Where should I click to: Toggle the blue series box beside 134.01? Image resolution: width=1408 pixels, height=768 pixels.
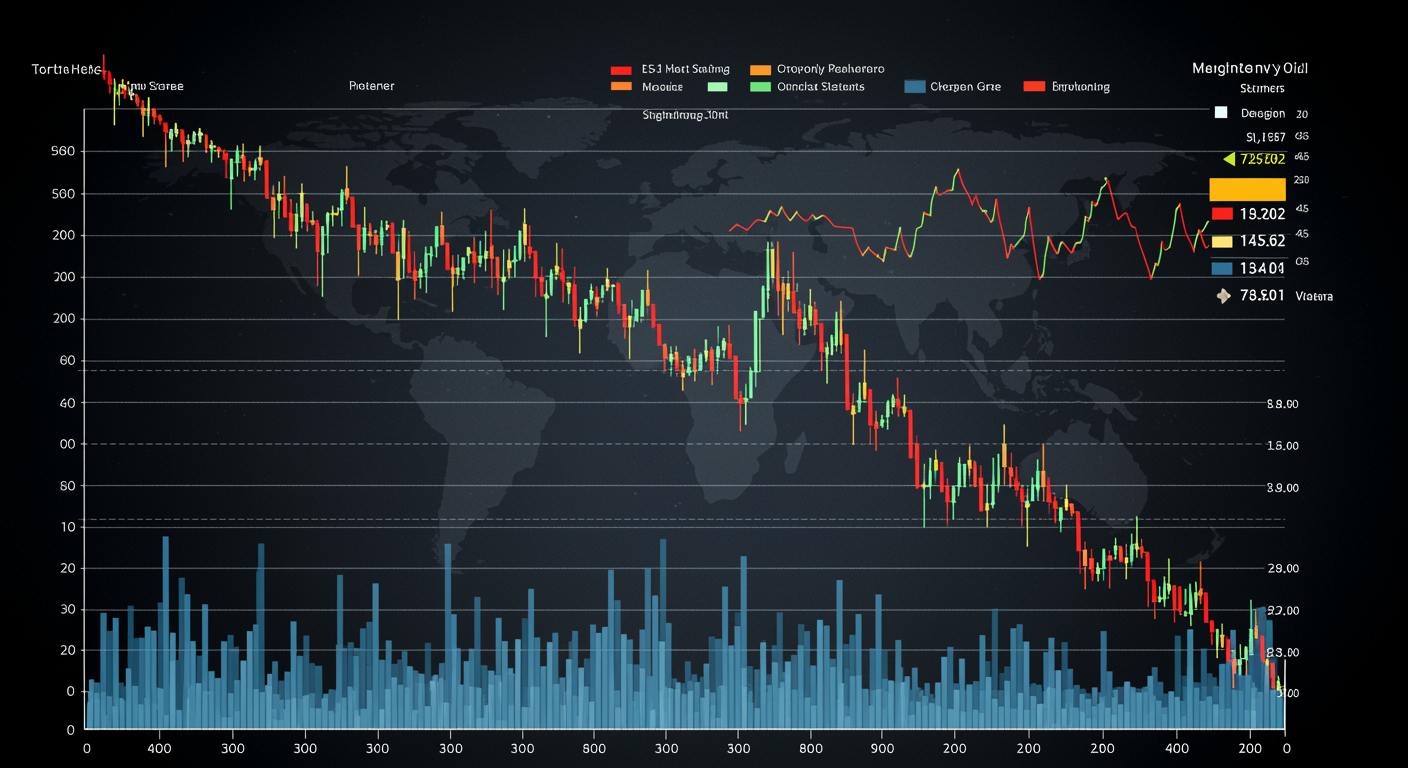click(x=1221, y=268)
